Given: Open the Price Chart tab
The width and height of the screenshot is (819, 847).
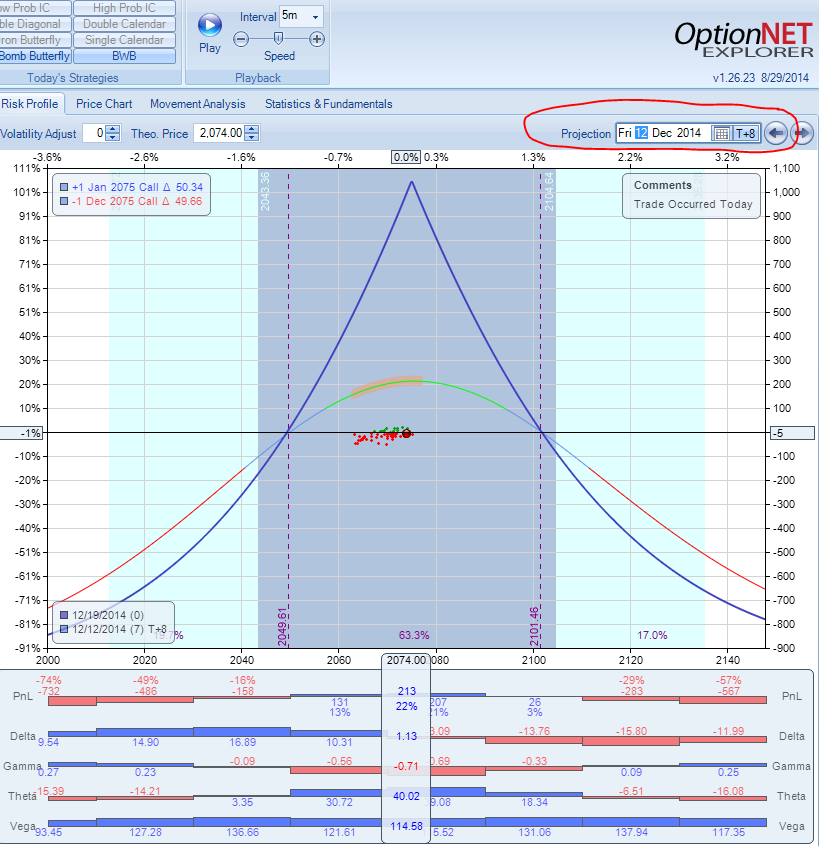Looking at the screenshot, I should tap(104, 104).
